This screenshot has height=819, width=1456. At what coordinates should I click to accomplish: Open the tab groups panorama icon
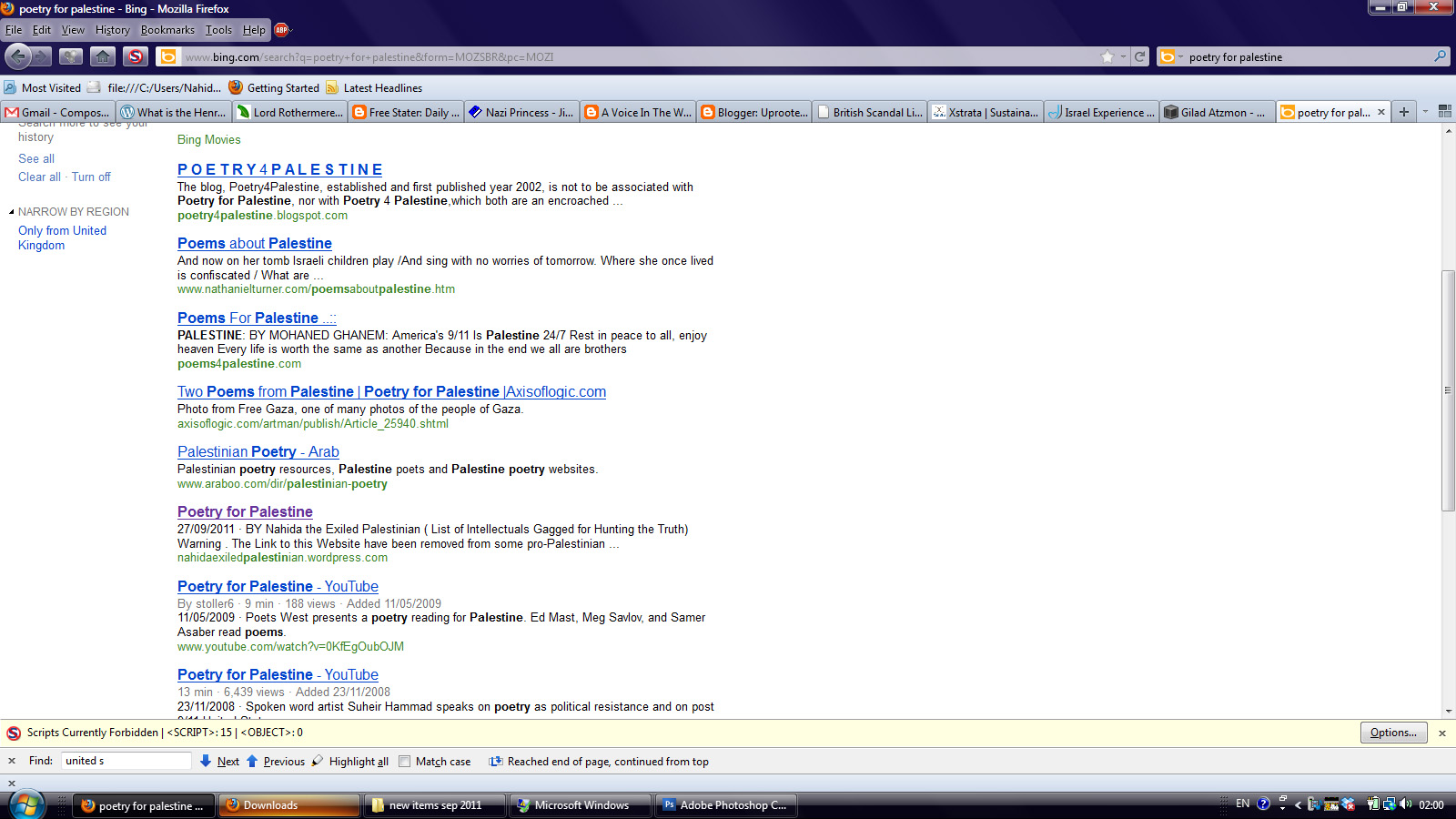pyautogui.click(x=1444, y=112)
